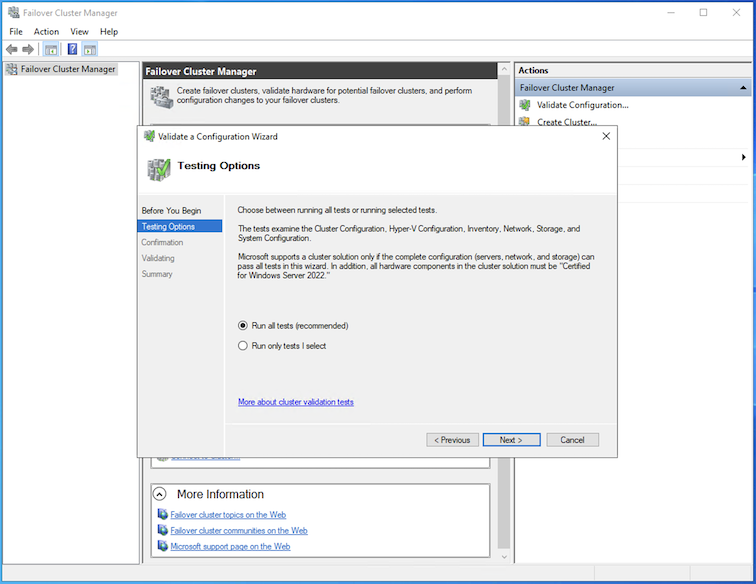Viewport: 756px width, 584px height.
Task: Open the Help menu
Action: (x=109, y=32)
